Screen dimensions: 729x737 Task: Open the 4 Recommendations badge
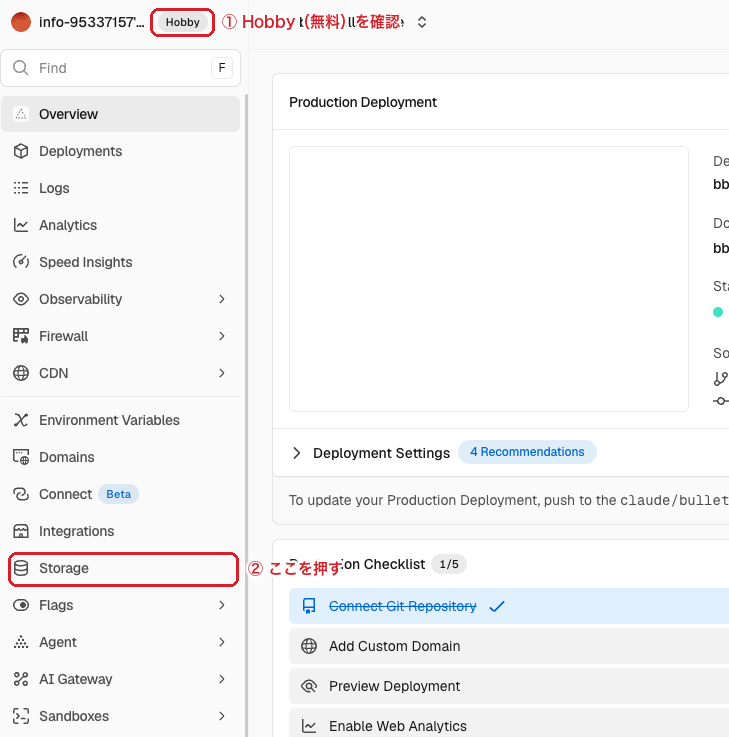(527, 452)
